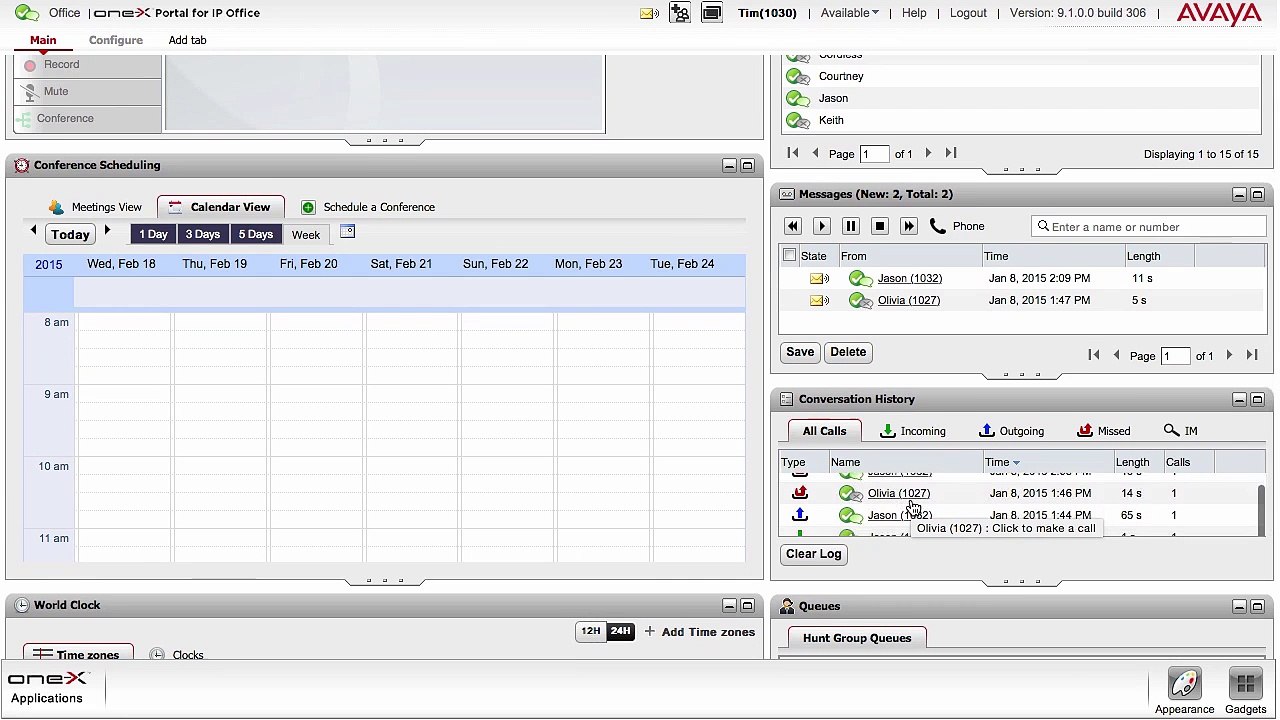Filter history by Missed calls
This screenshot has width=1280, height=720.
1104,431
